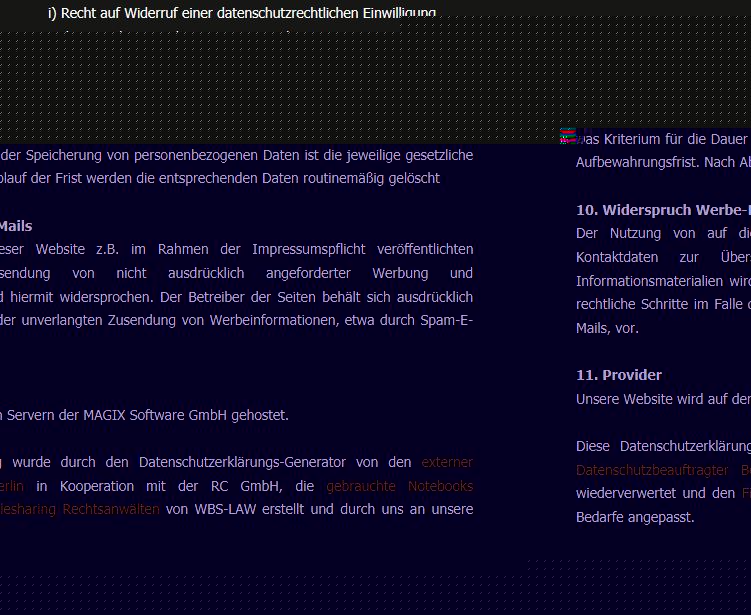This screenshot has height=615, width=751.
Task: Click the line ending 'etwa durch Spam-E-'
Action: point(237,320)
